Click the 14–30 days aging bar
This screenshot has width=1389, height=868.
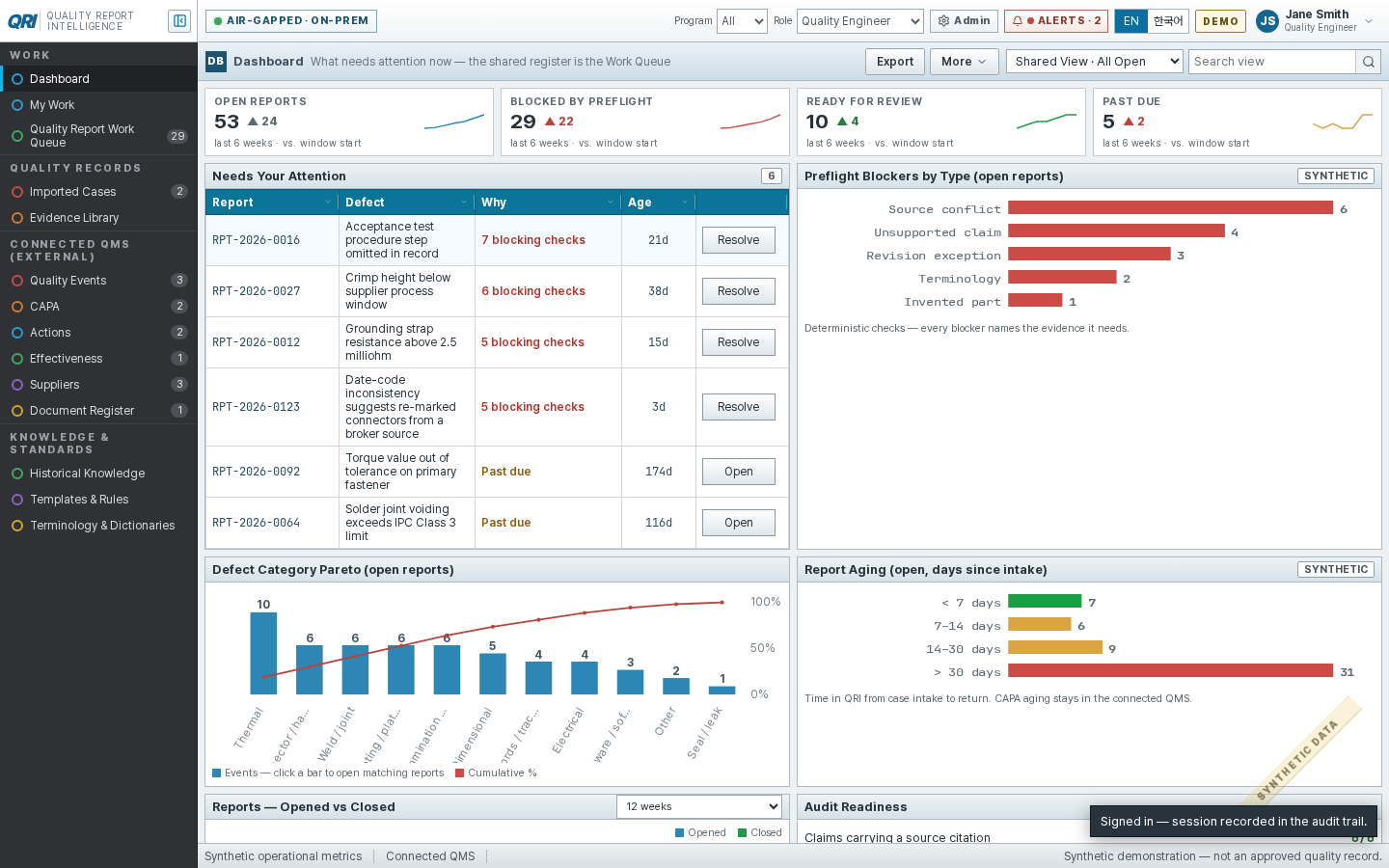pos(1055,648)
